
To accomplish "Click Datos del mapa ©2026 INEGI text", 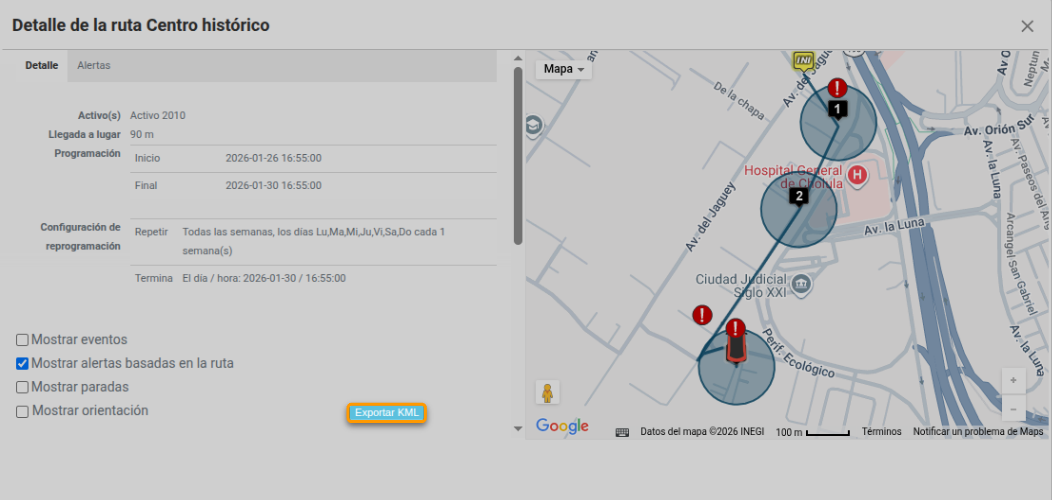I will tap(702, 432).
